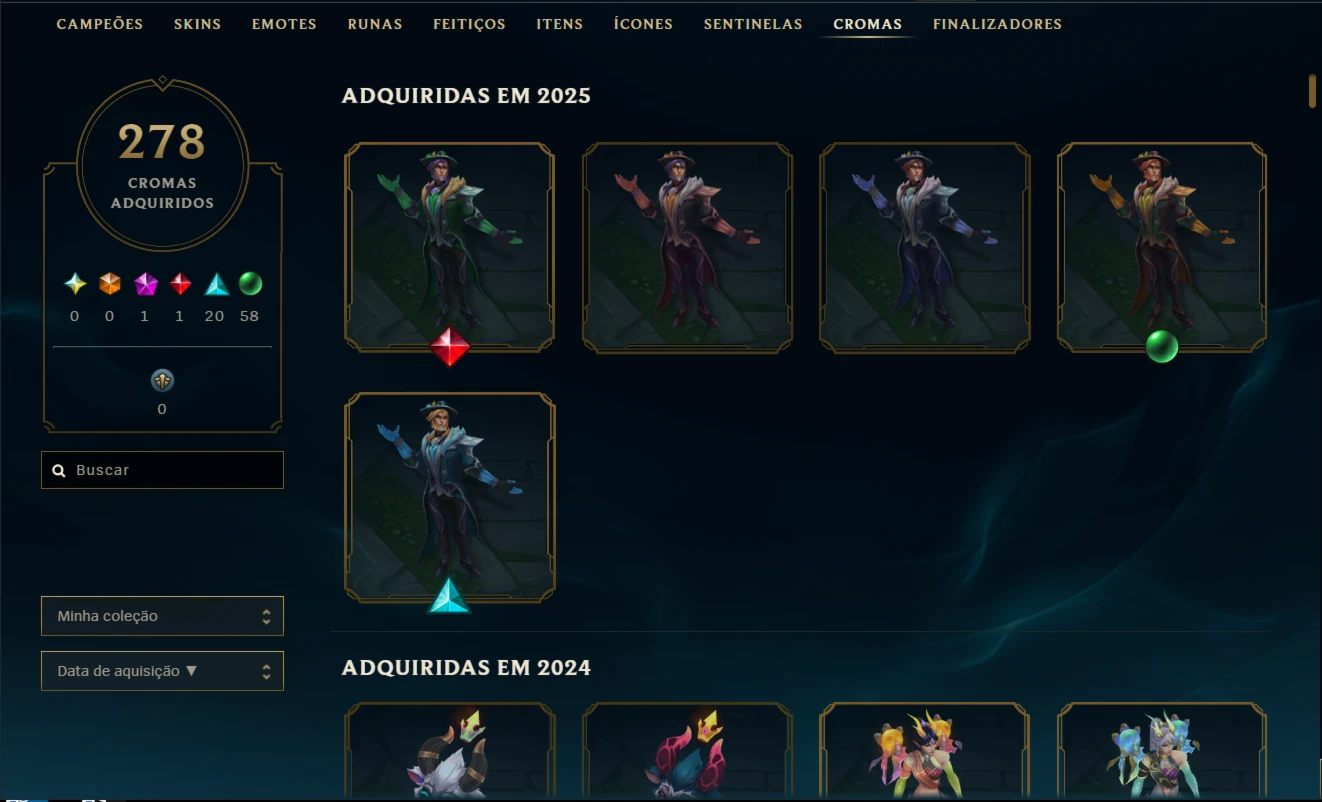Open the Data de aquisição sort dropdown
1322x802 pixels.
click(162, 671)
